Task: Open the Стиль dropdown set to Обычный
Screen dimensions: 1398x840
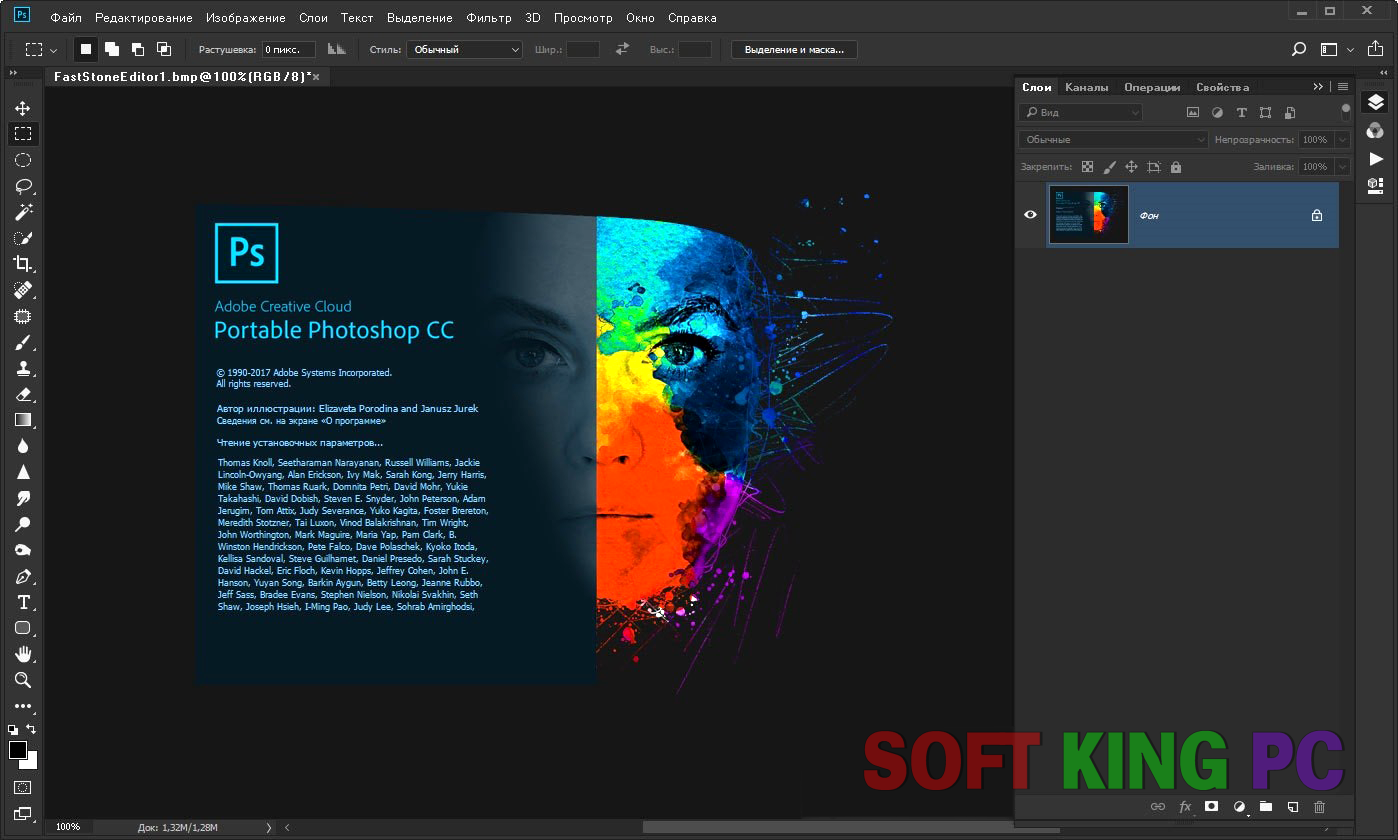Action: pos(464,49)
